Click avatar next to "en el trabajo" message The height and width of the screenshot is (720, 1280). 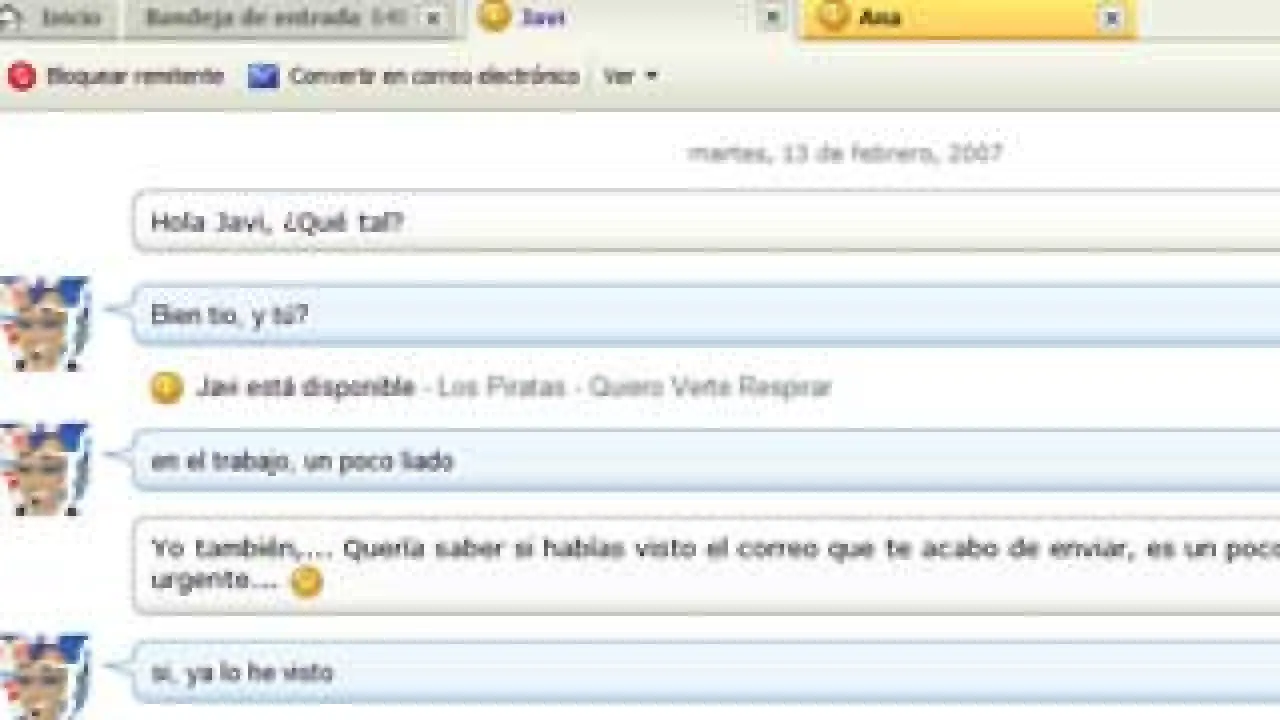pos(44,468)
